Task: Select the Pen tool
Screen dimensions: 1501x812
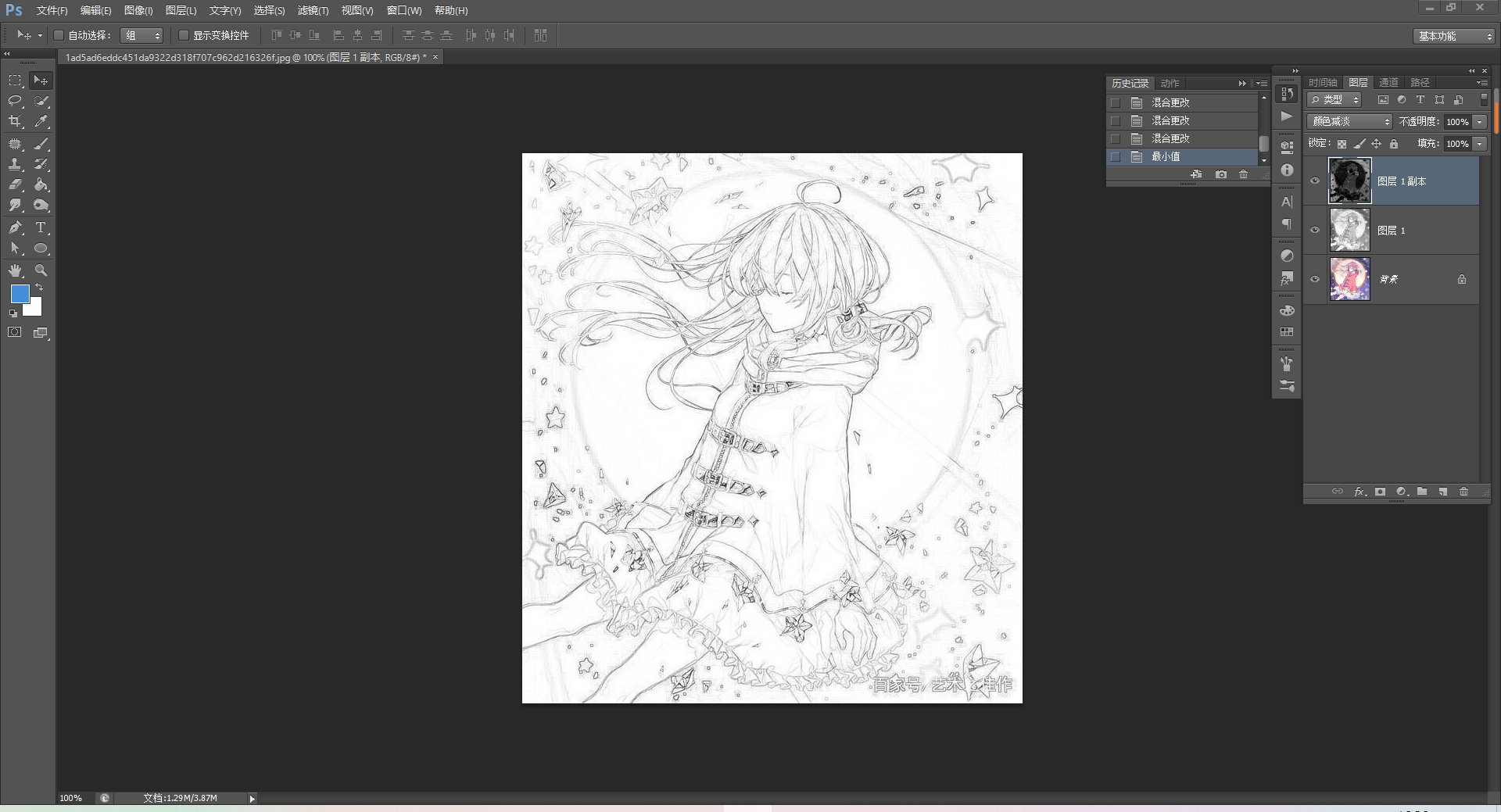Action: 15,227
